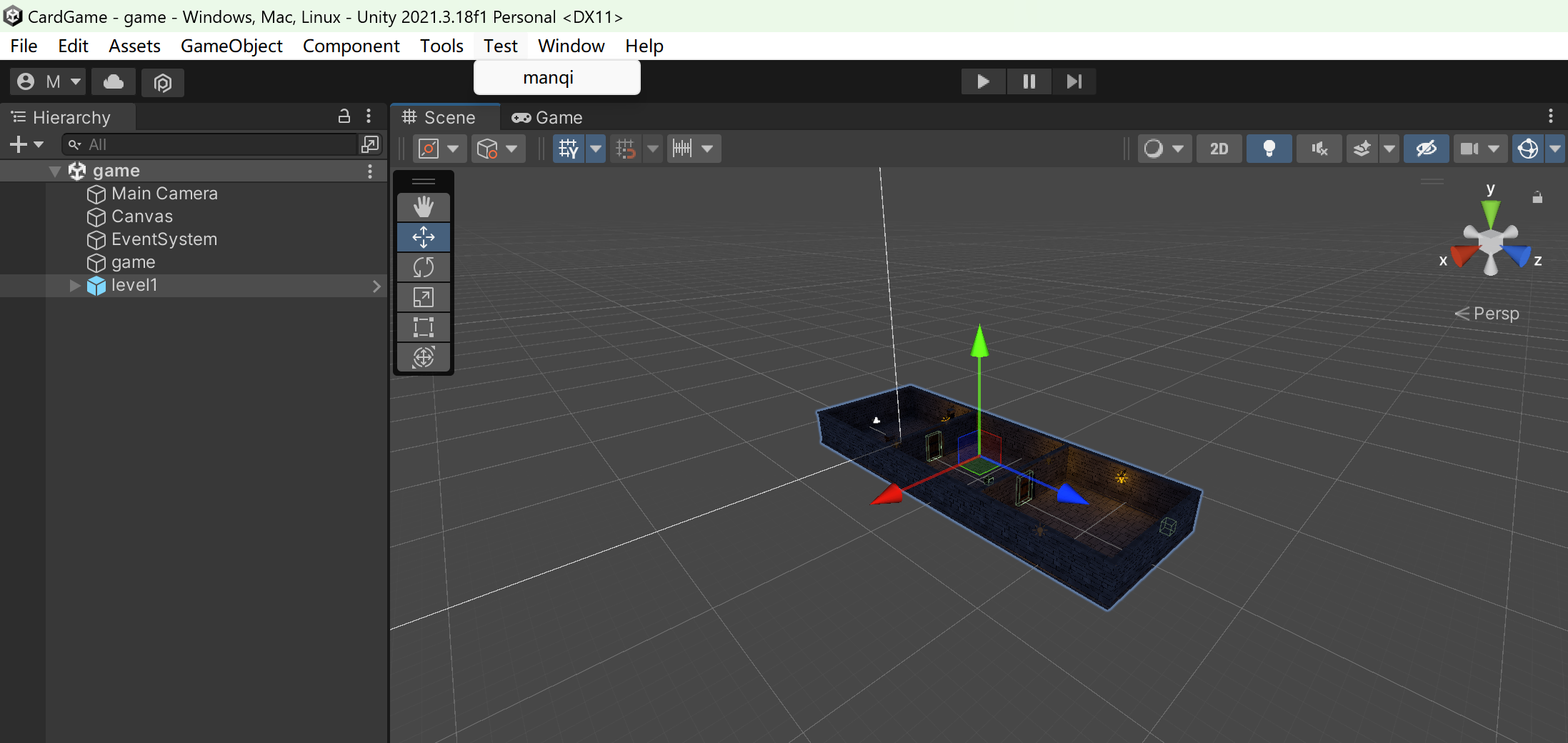Expand the level1 tree arrow
Viewport: 1568px width, 743px height.
pos(74,286)
